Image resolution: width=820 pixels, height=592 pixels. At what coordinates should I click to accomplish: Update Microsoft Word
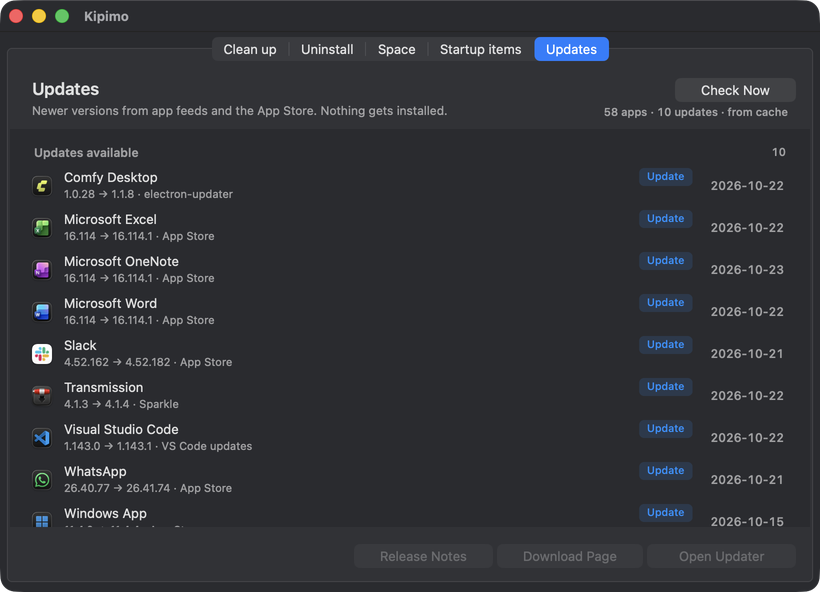click(665, 303)
